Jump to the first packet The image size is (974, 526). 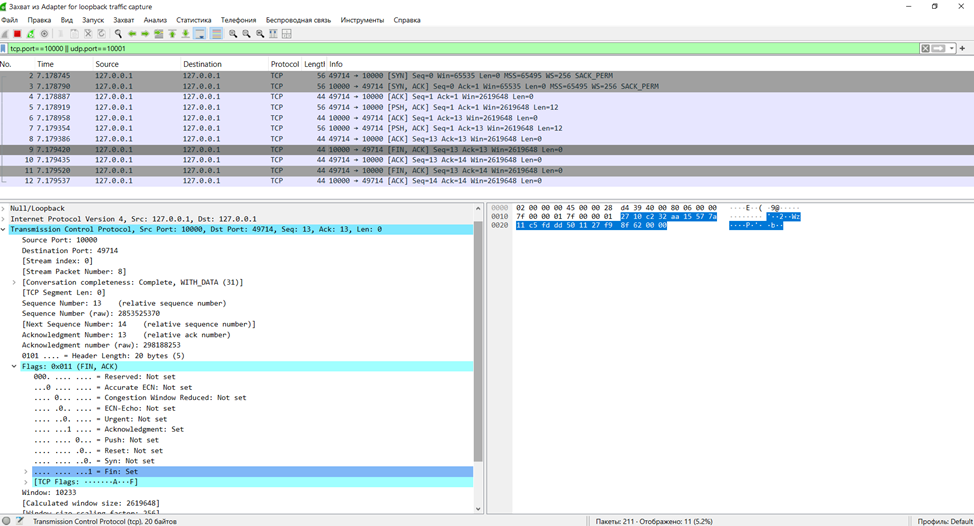(172, 34)
